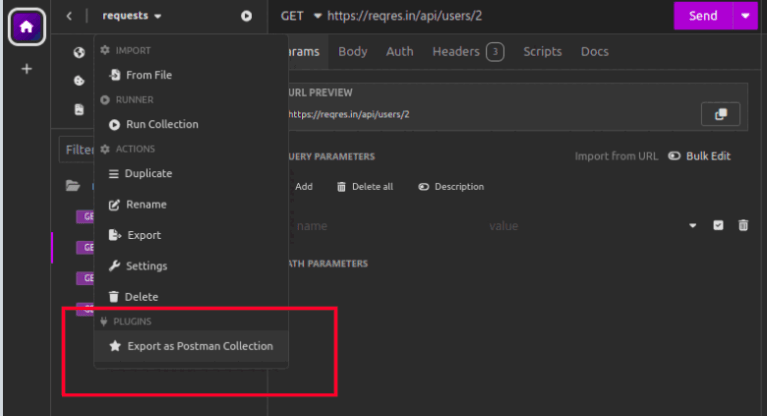Screen dimensions: 767x416
Task: Click the plus icon below Home
Action: pyautogui.click(x=26, y=69)
